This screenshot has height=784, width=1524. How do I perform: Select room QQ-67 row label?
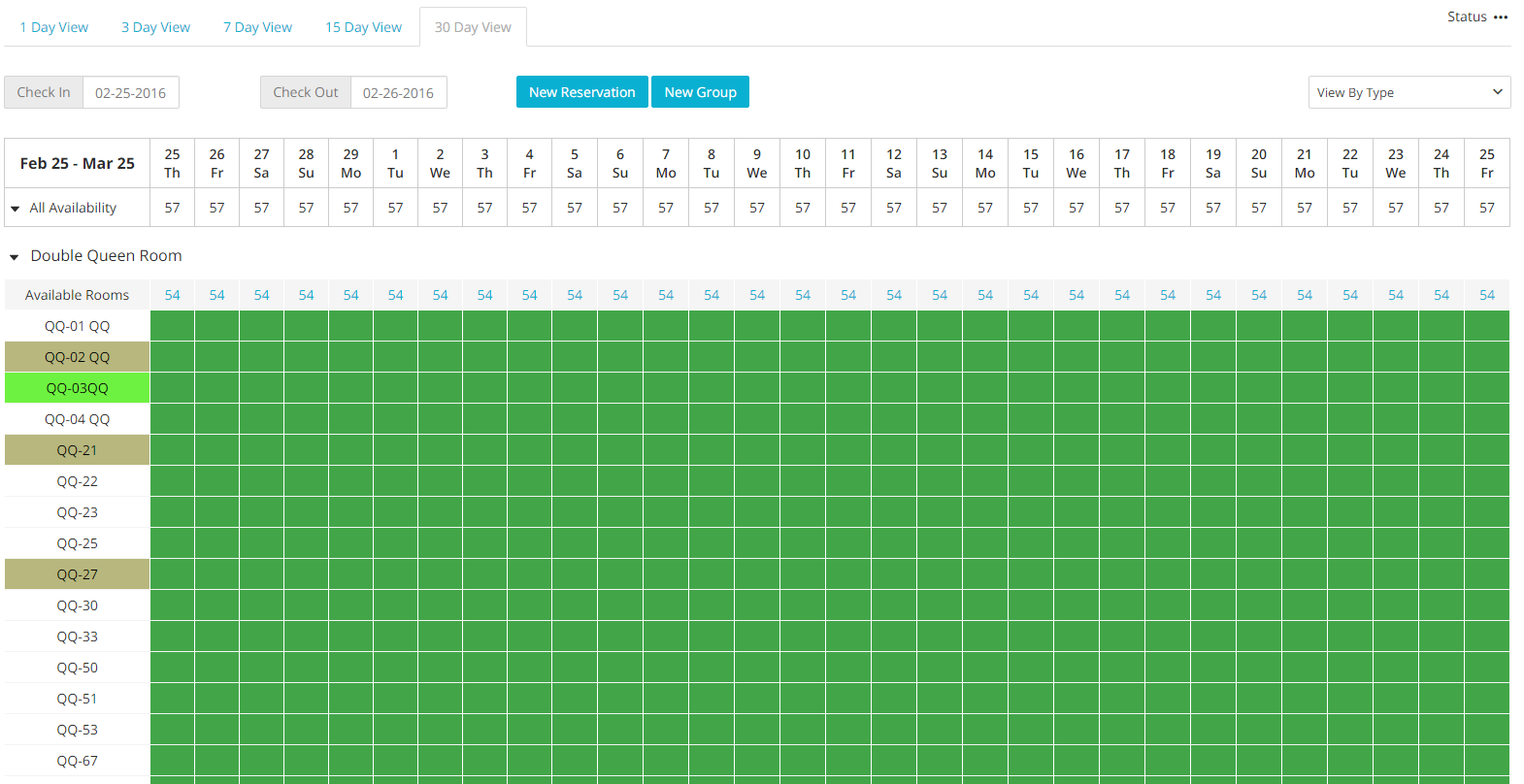[77, 761]
